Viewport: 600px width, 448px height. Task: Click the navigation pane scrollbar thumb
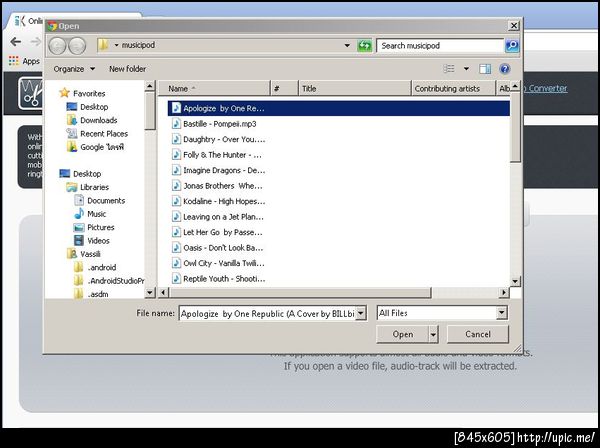pyautogui.click(x=150, y=111)
